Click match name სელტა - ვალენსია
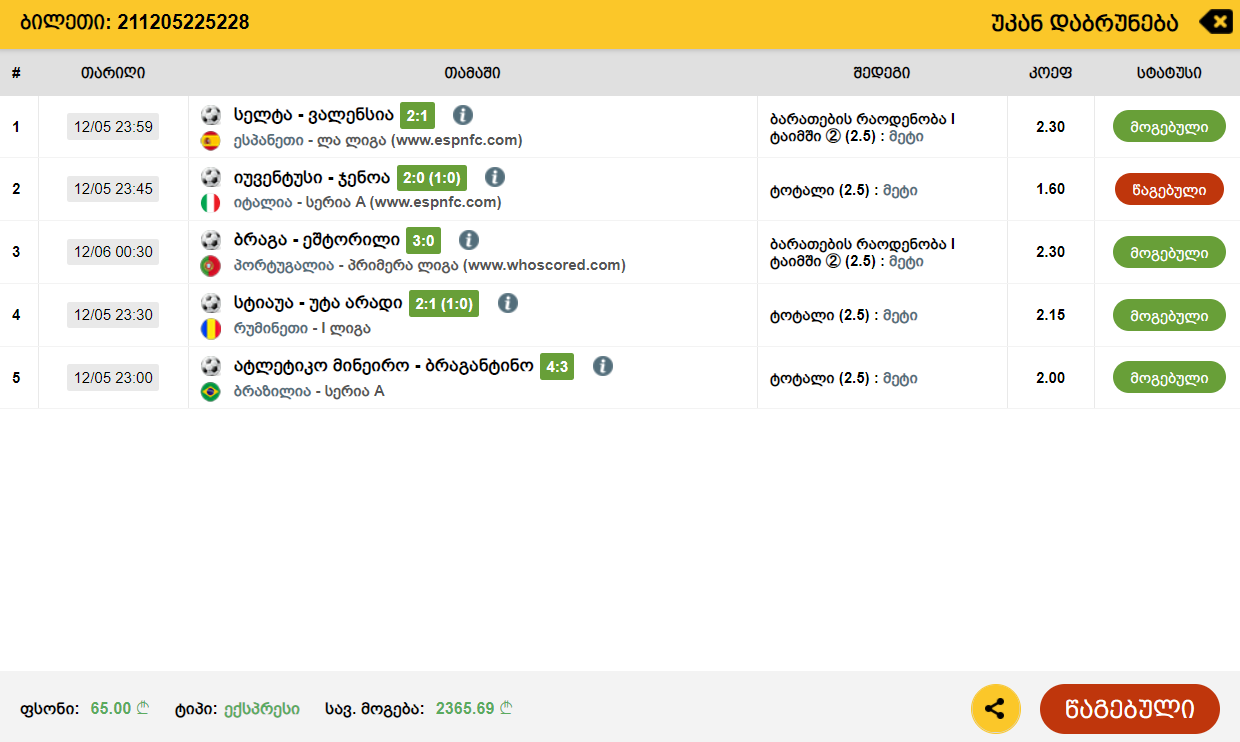Screen dimensions: 1240x742 (x=314, y=116)
